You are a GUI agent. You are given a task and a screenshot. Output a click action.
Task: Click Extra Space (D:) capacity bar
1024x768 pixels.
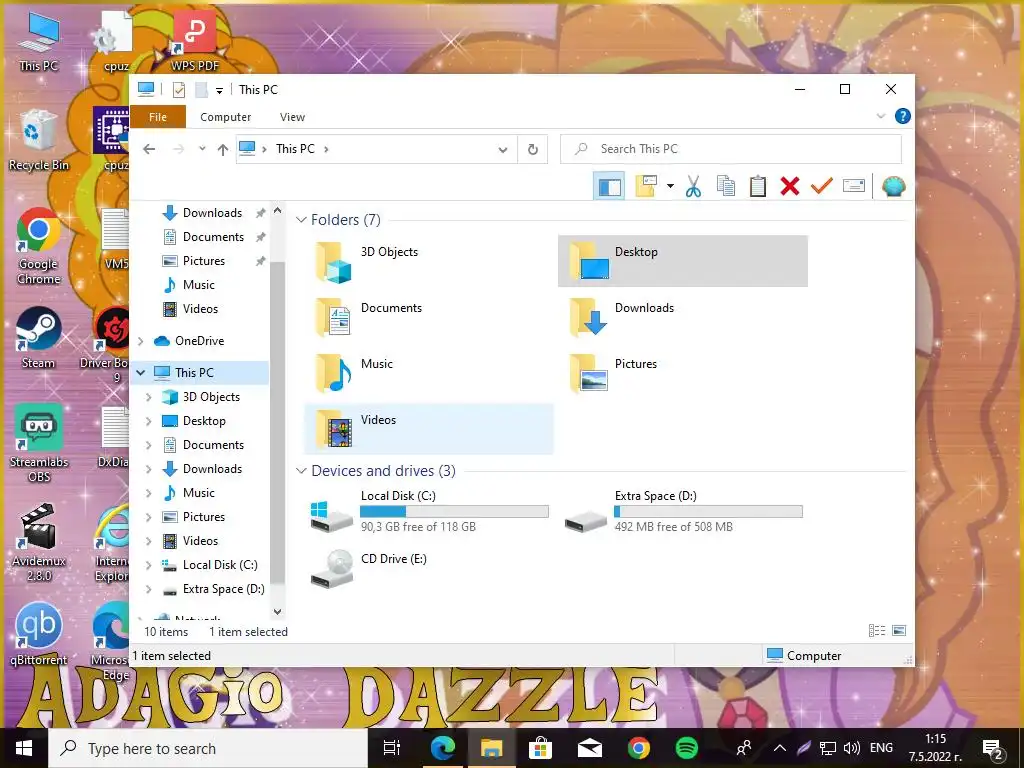tap(708, 512)
